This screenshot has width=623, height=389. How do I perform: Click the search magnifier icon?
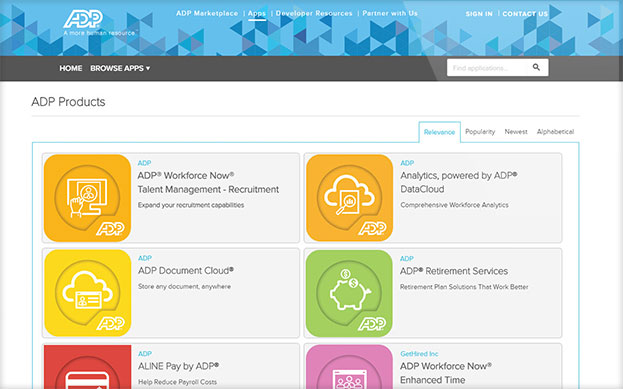[536, 67]
